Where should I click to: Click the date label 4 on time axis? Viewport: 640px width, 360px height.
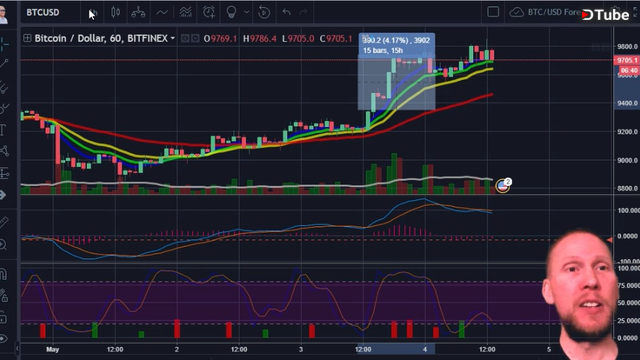pos(425,349)
